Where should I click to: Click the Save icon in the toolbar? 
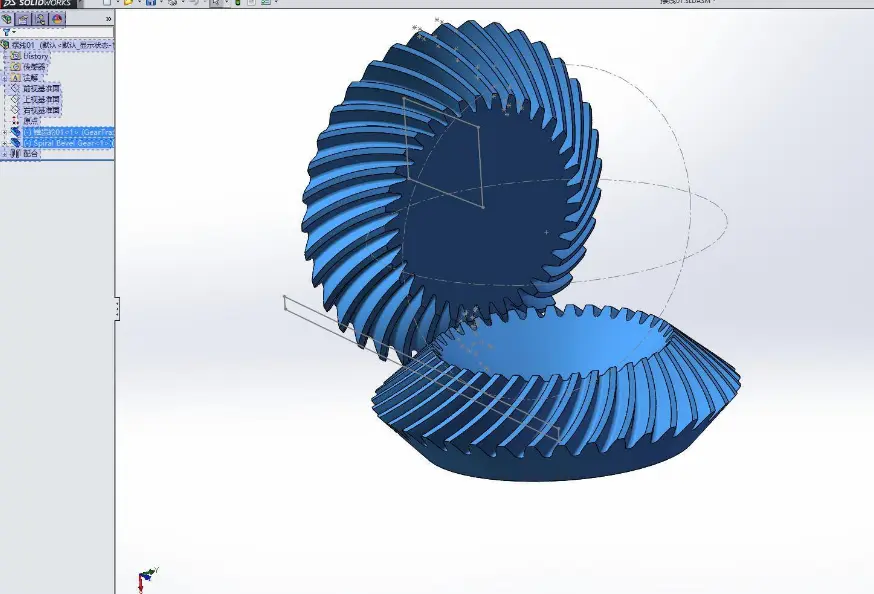(151, 5)
